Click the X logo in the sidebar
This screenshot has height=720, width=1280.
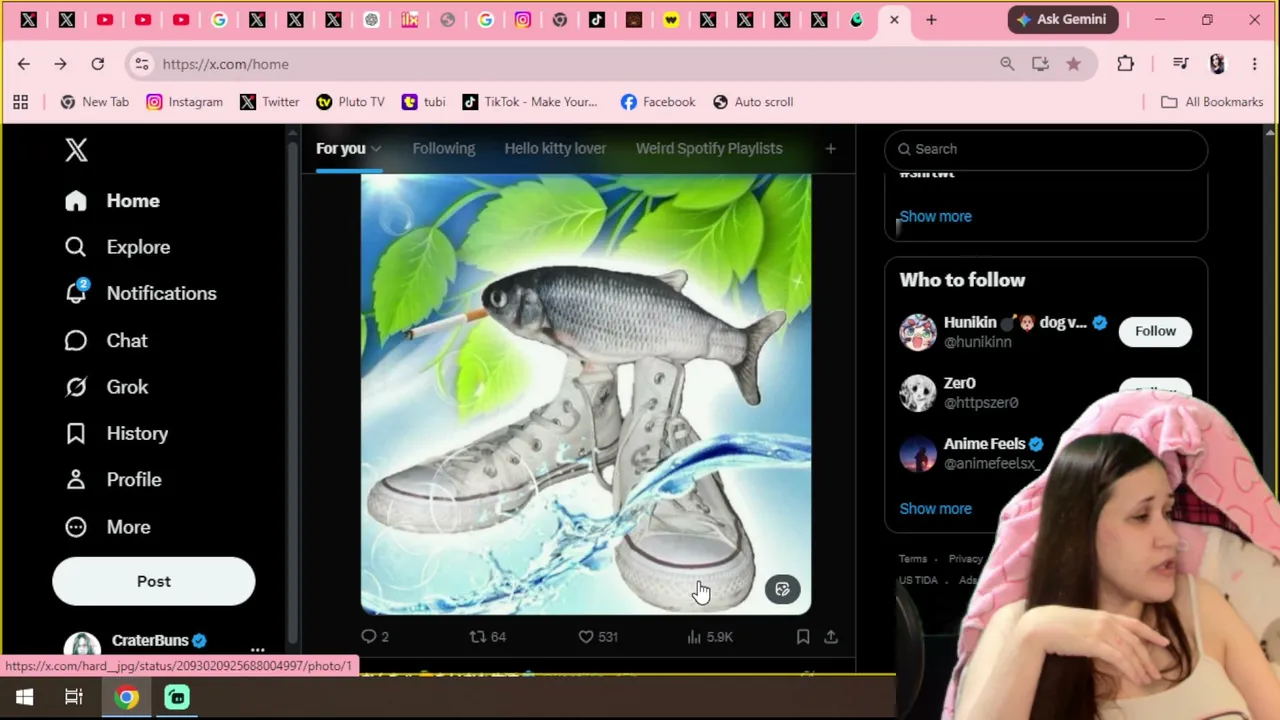[76, 150]
